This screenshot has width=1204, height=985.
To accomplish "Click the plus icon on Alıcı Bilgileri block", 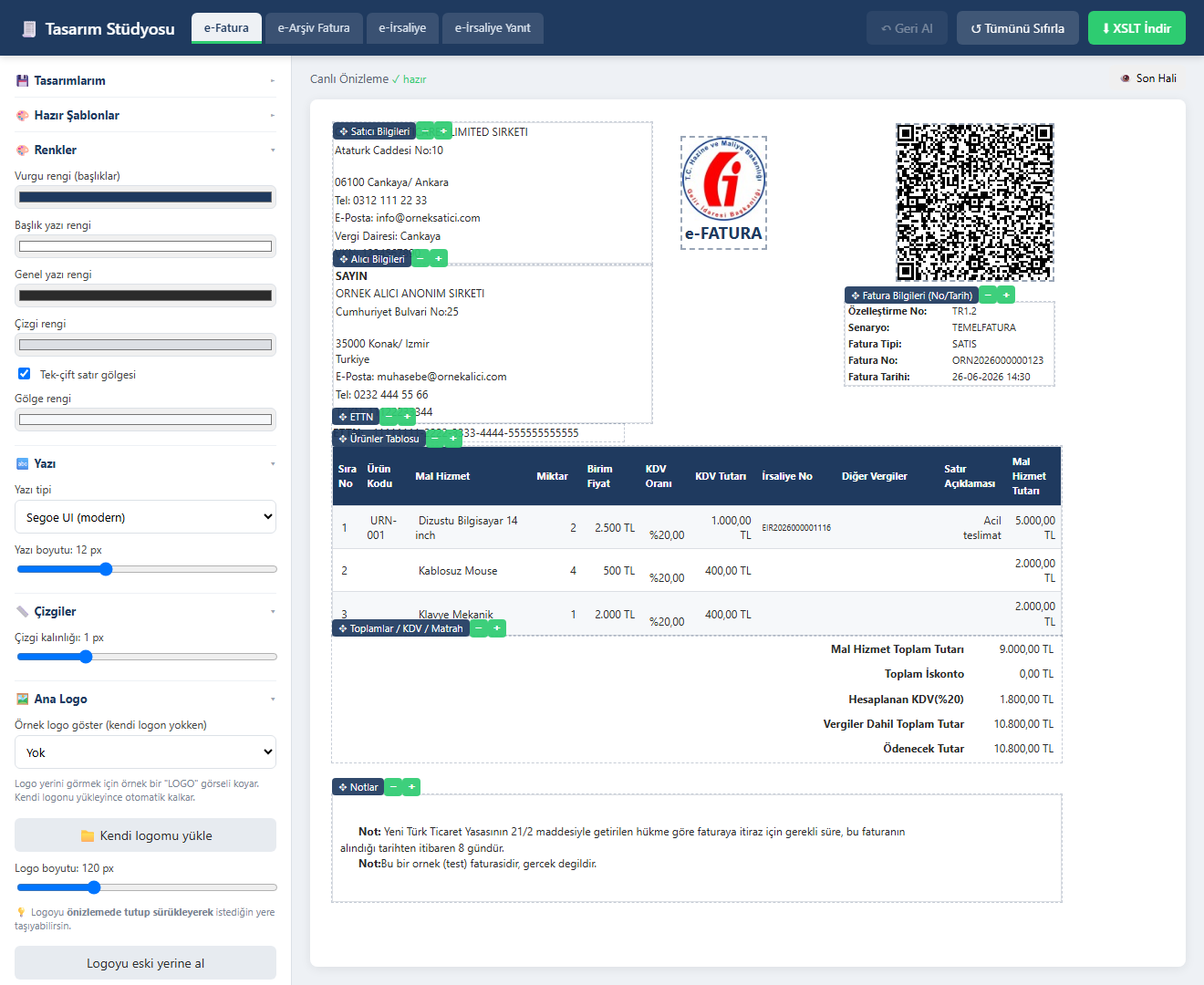I will pos(439,259).
